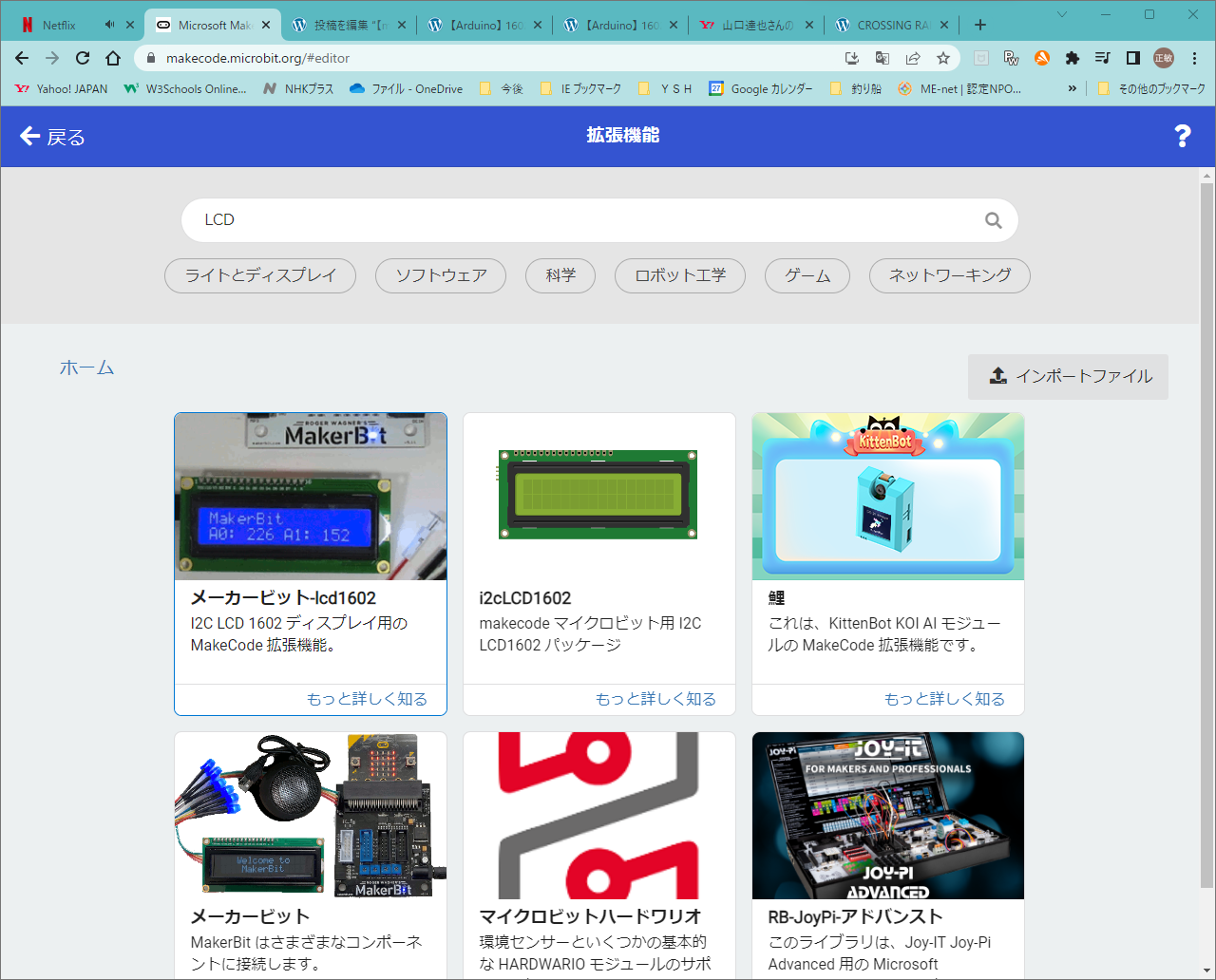
Task: Click the search magnifier icon
Action: pos(994,220)
